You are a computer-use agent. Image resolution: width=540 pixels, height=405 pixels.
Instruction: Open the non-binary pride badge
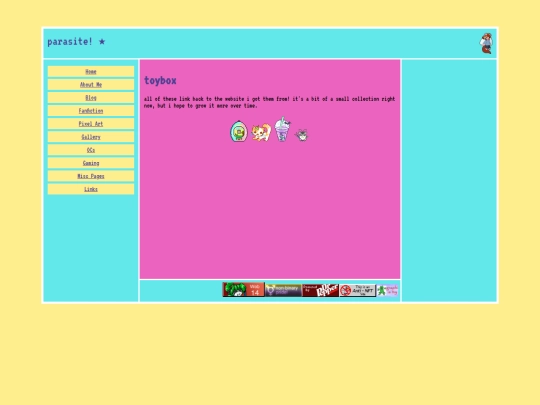coord(283,290)
